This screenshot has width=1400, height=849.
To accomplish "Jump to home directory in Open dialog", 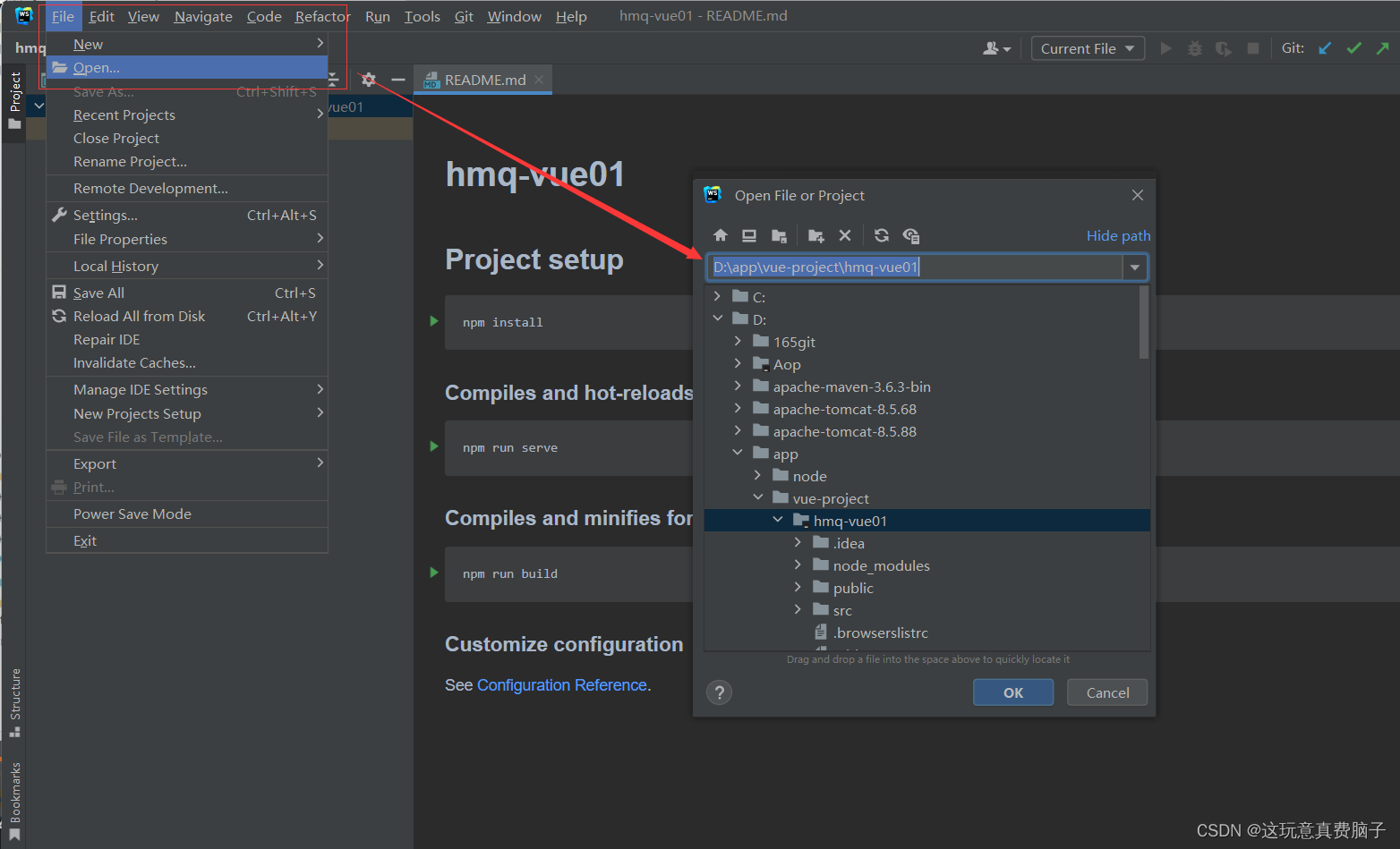I will (x=721, y=235).
